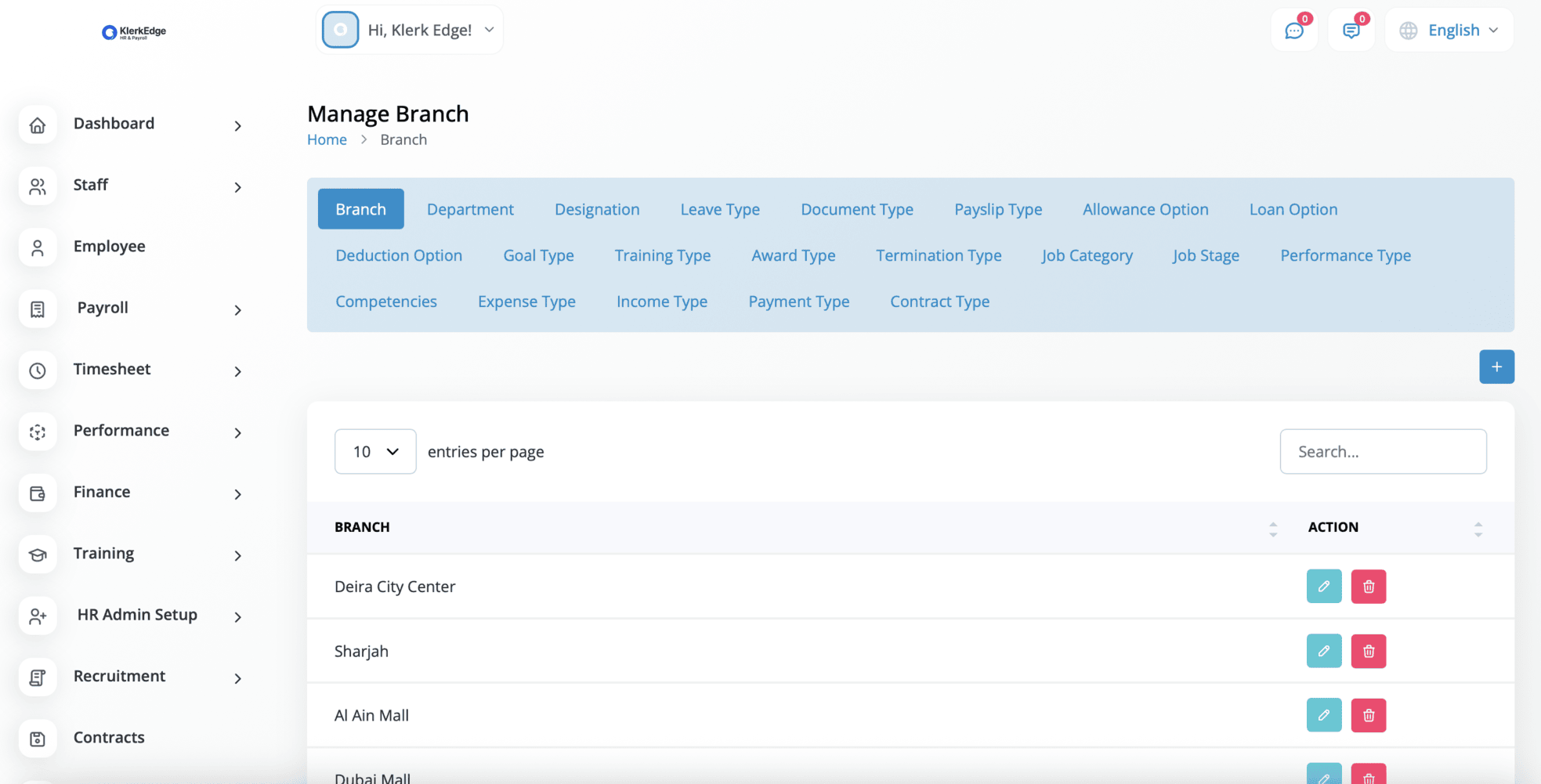Click the Timesheet clock icon in the sidebar
1541x784 pixels.
pos(38,370)
